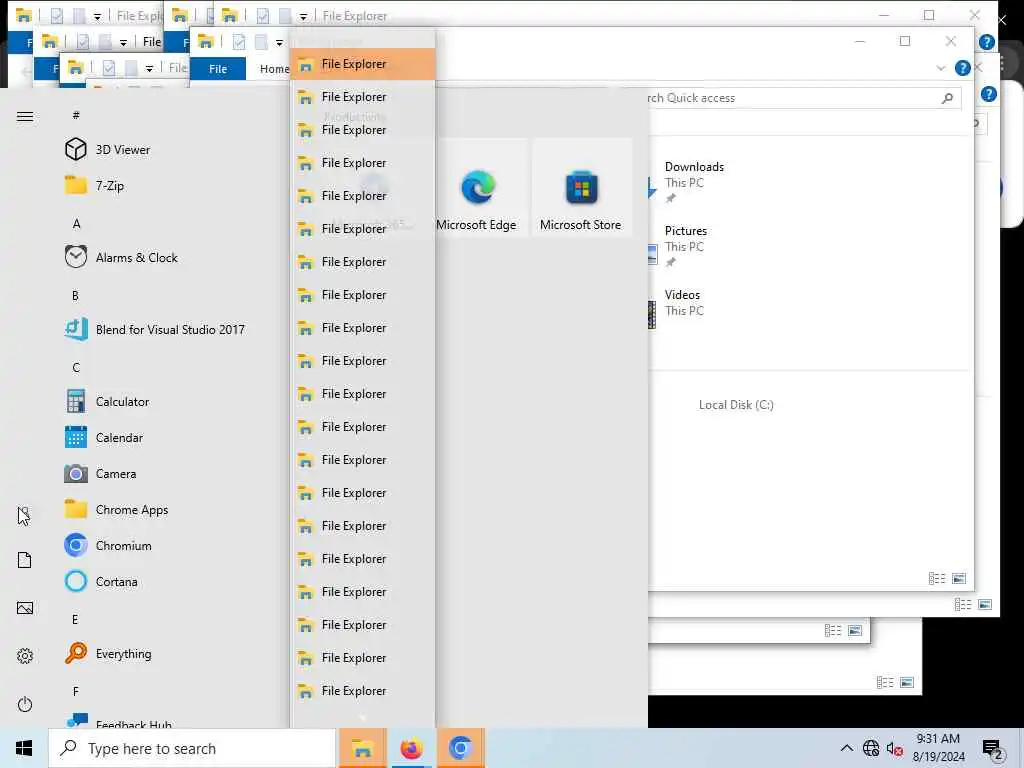The image size is (1024, 768).
Task: Select the highlighted File Explorer entry
Action: (362, 64)
